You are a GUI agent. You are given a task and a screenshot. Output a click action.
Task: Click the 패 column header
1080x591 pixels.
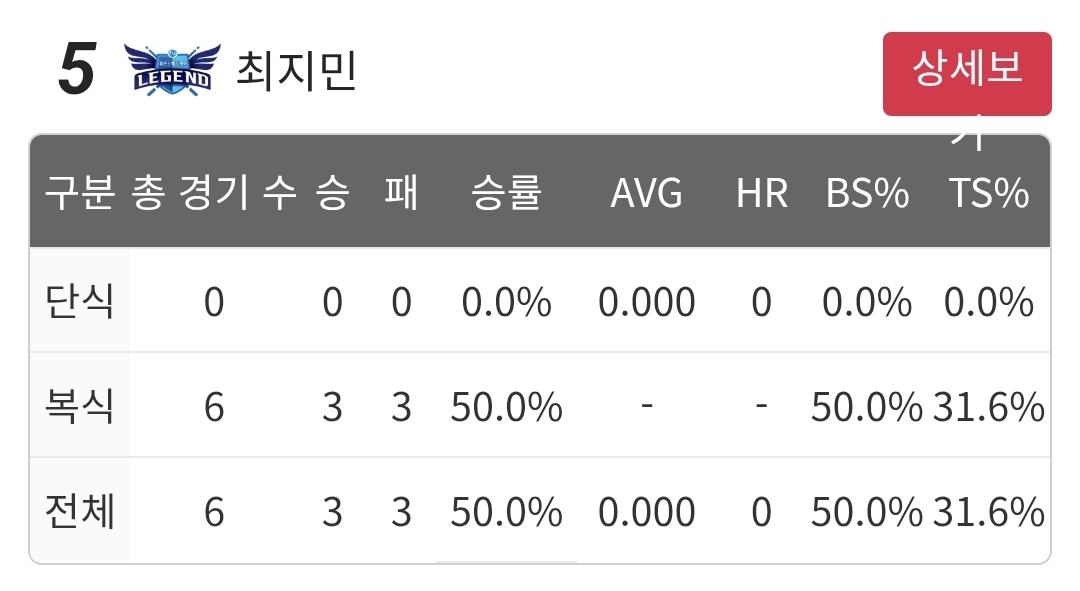pyautogui.click(x=402, y=192)
